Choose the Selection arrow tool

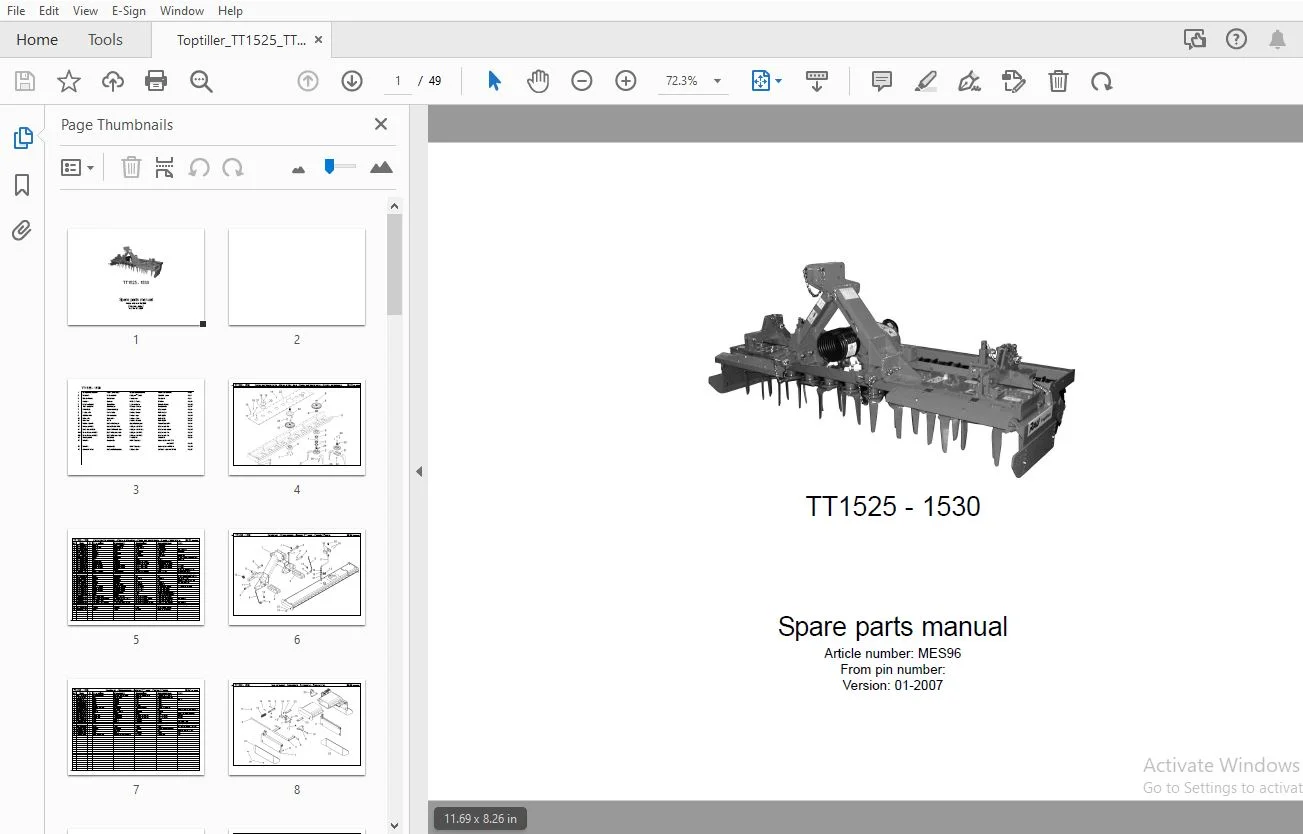click(494, 81)
